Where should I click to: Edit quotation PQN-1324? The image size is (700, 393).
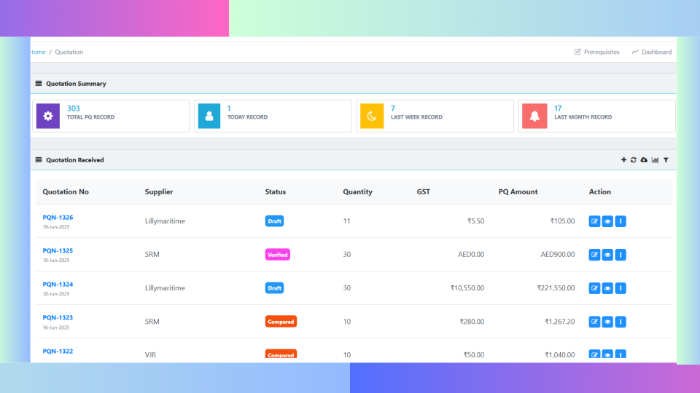click(594, 288)
